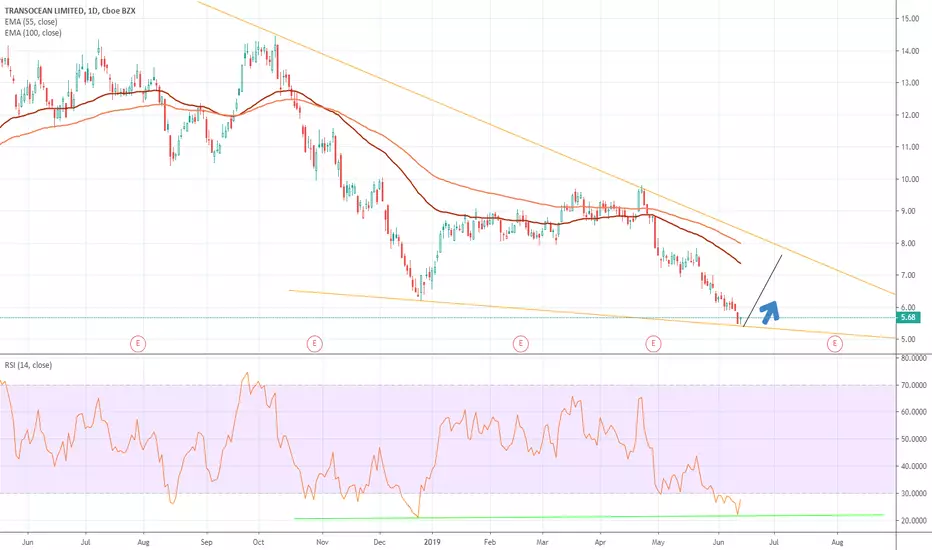Click the Nov label on time axis
This screenshot has width=932, height=550.
click(x=322, y=542)
